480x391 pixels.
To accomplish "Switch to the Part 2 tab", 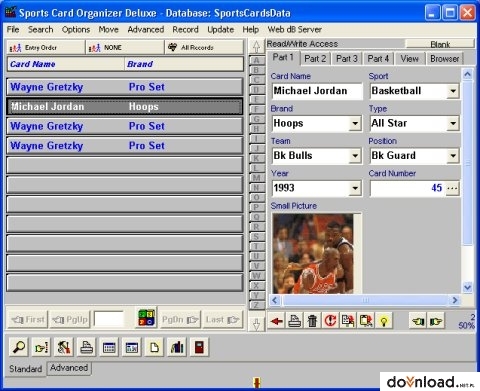I will coord(315,59).
